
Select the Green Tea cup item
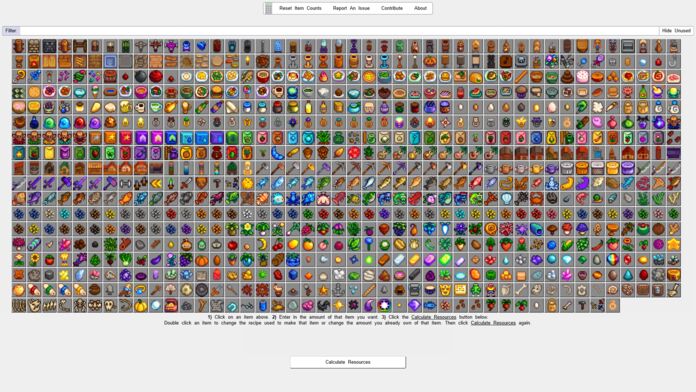pyautogui.click(x=156, y=107)
